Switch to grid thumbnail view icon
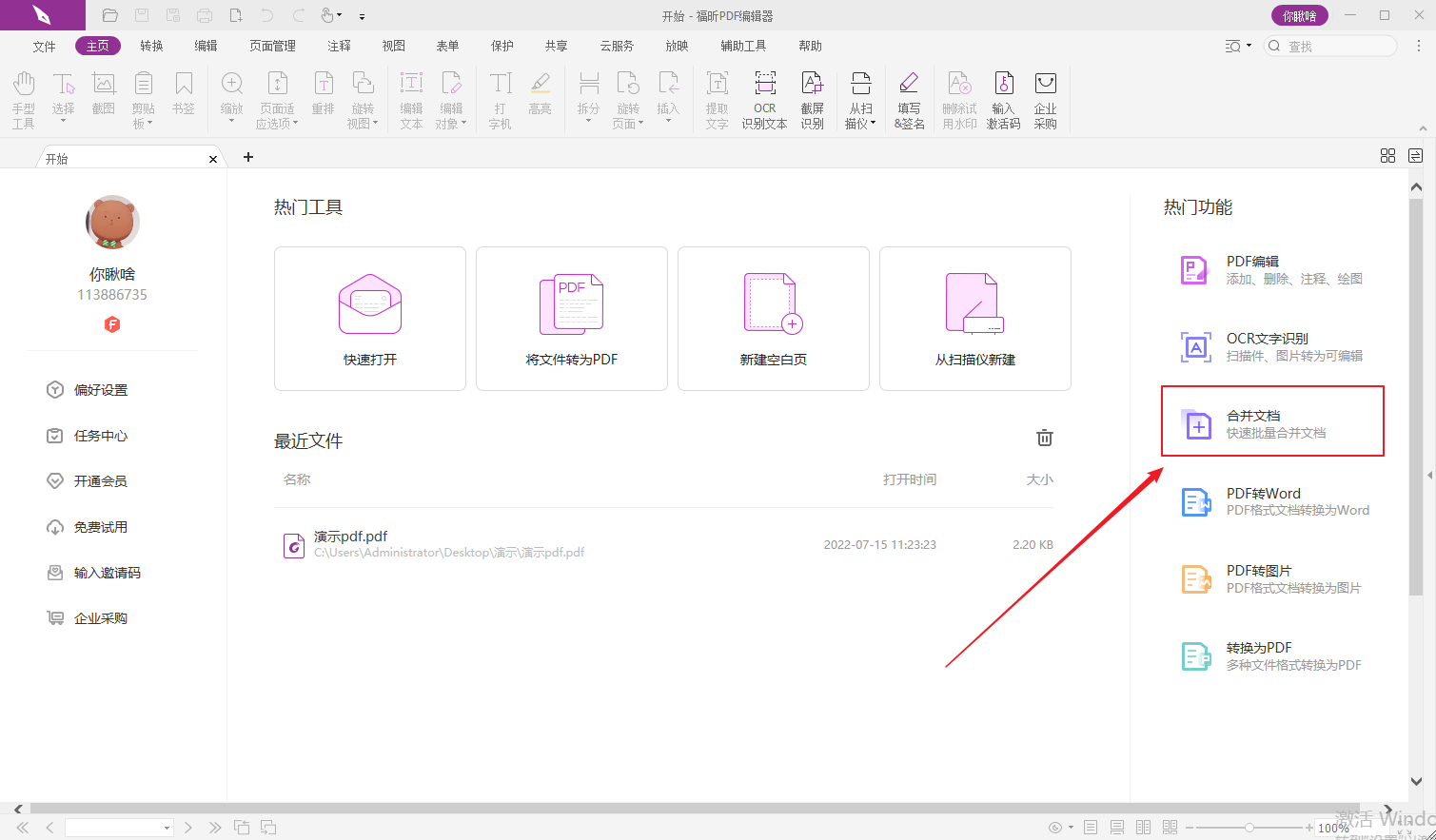 (x=1388, y=156)
